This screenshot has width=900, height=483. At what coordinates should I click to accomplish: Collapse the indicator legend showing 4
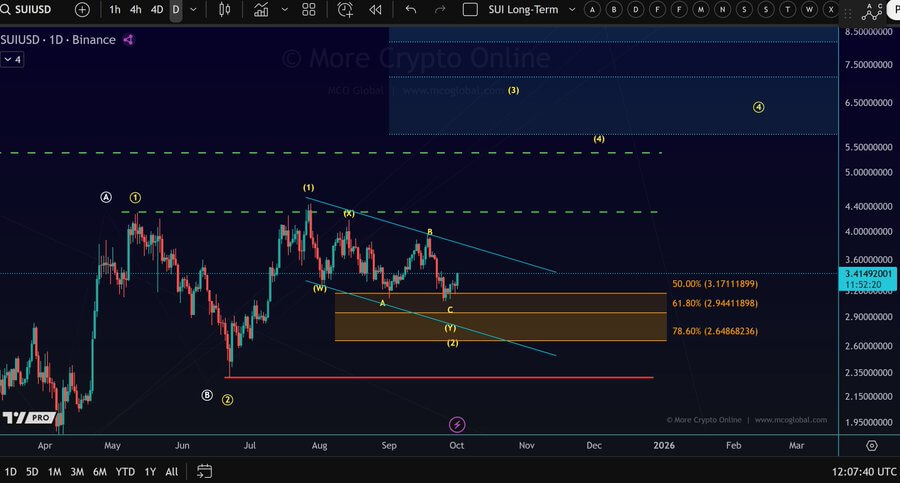coord(12,59)
